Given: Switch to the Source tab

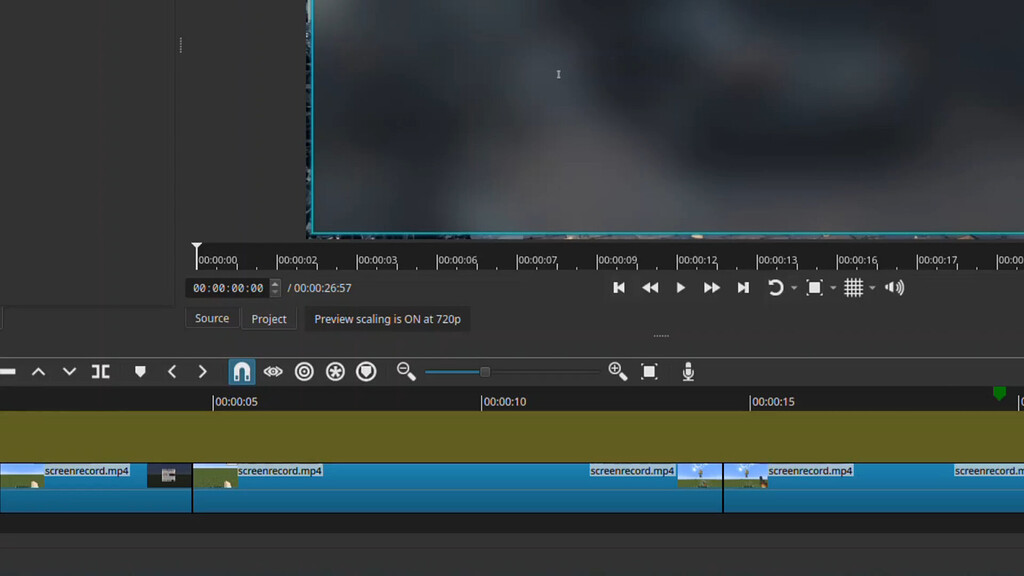Looking at the screenshot, I should pos(211,318).
